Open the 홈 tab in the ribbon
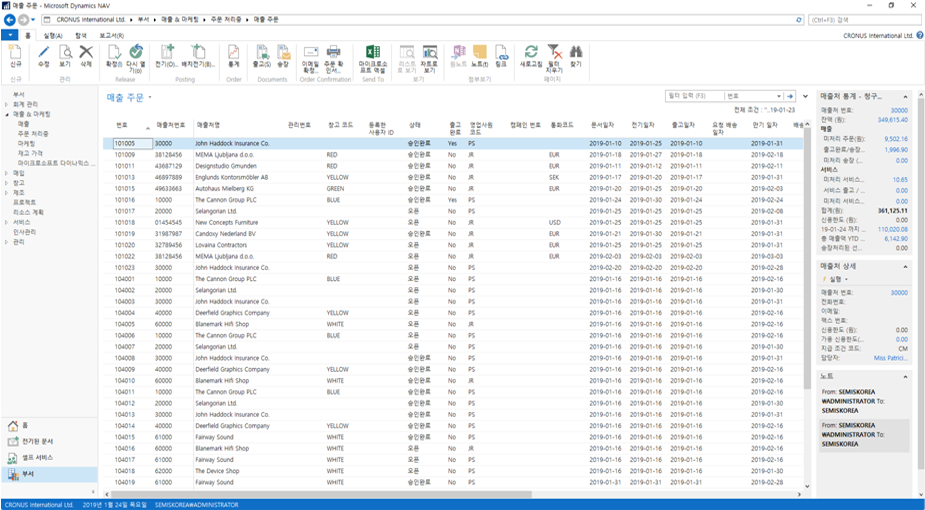The image size is (925, 510). pyautogui.click(x=28, y=35)
